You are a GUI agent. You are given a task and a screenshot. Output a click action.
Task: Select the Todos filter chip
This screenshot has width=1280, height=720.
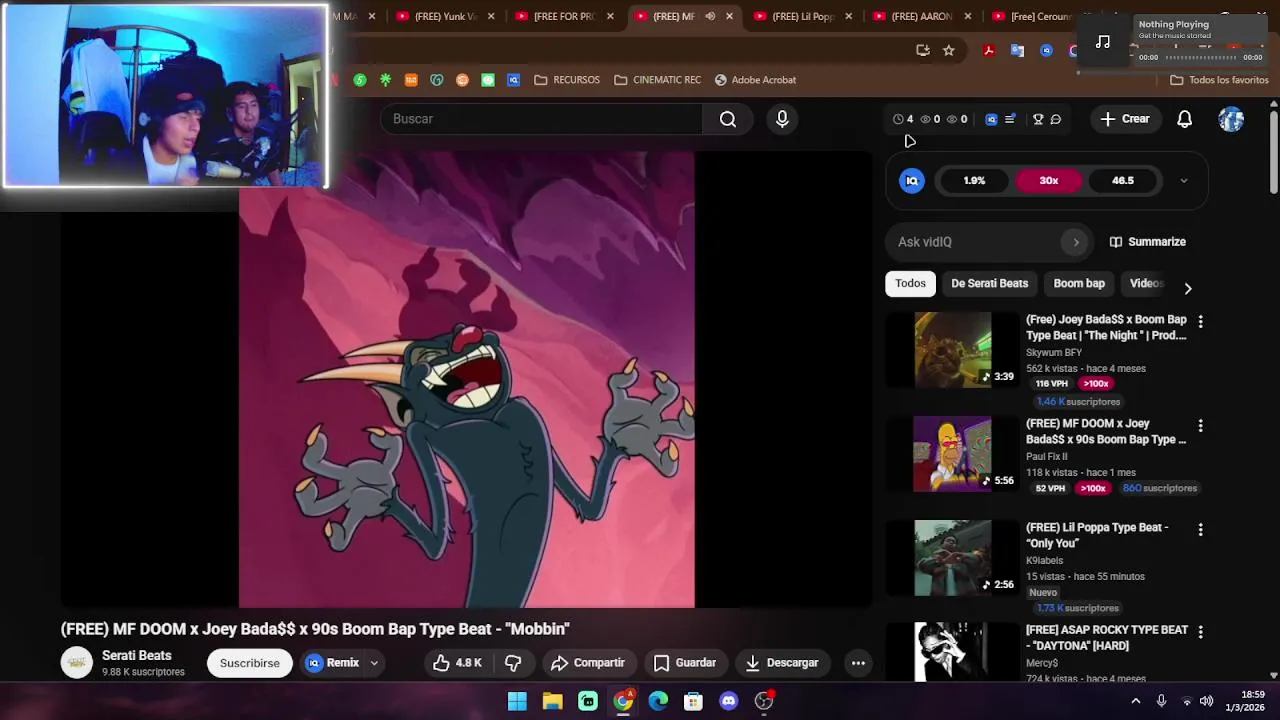910,284
